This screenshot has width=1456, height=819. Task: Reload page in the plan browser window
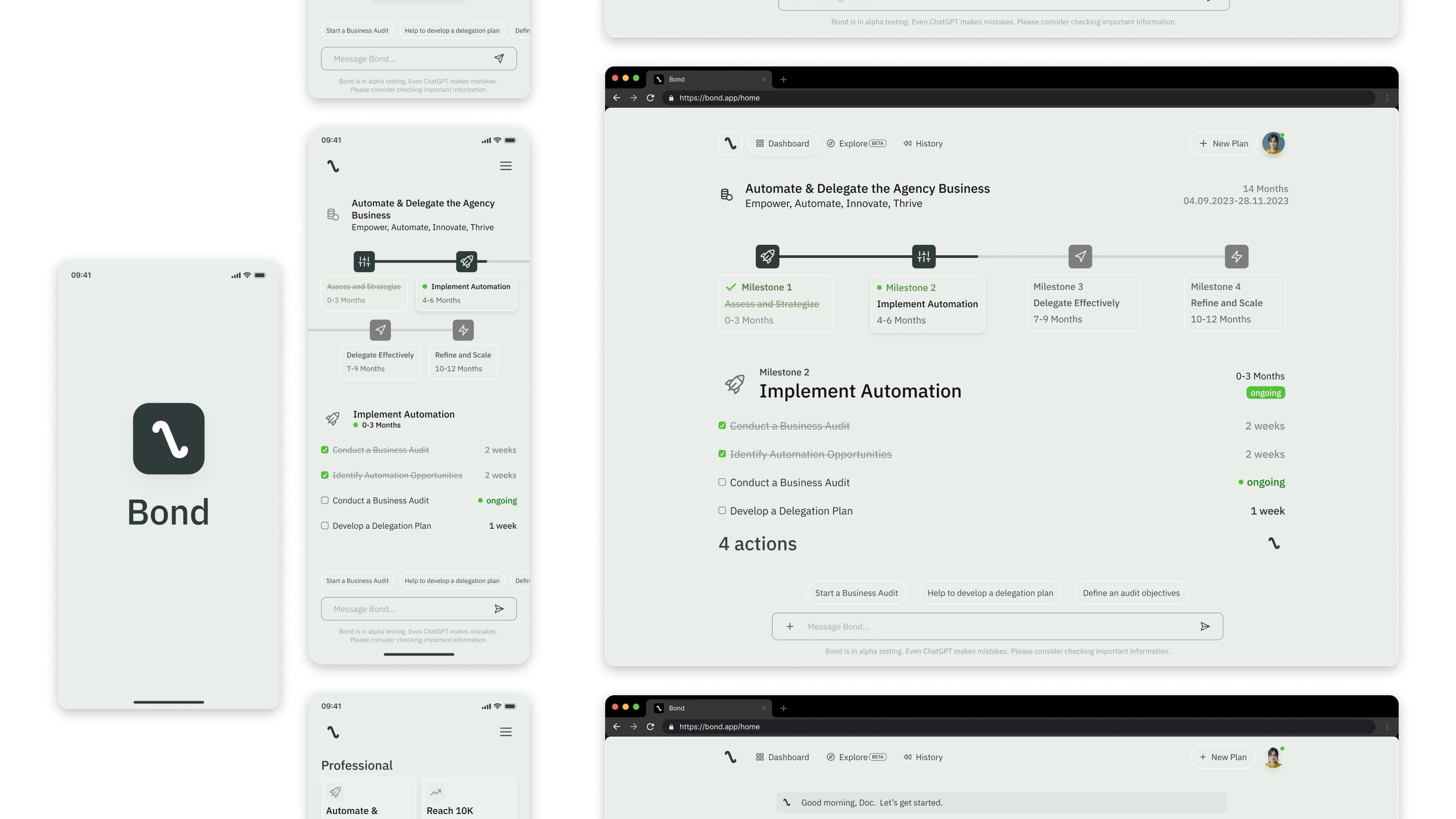click(650, 98)
